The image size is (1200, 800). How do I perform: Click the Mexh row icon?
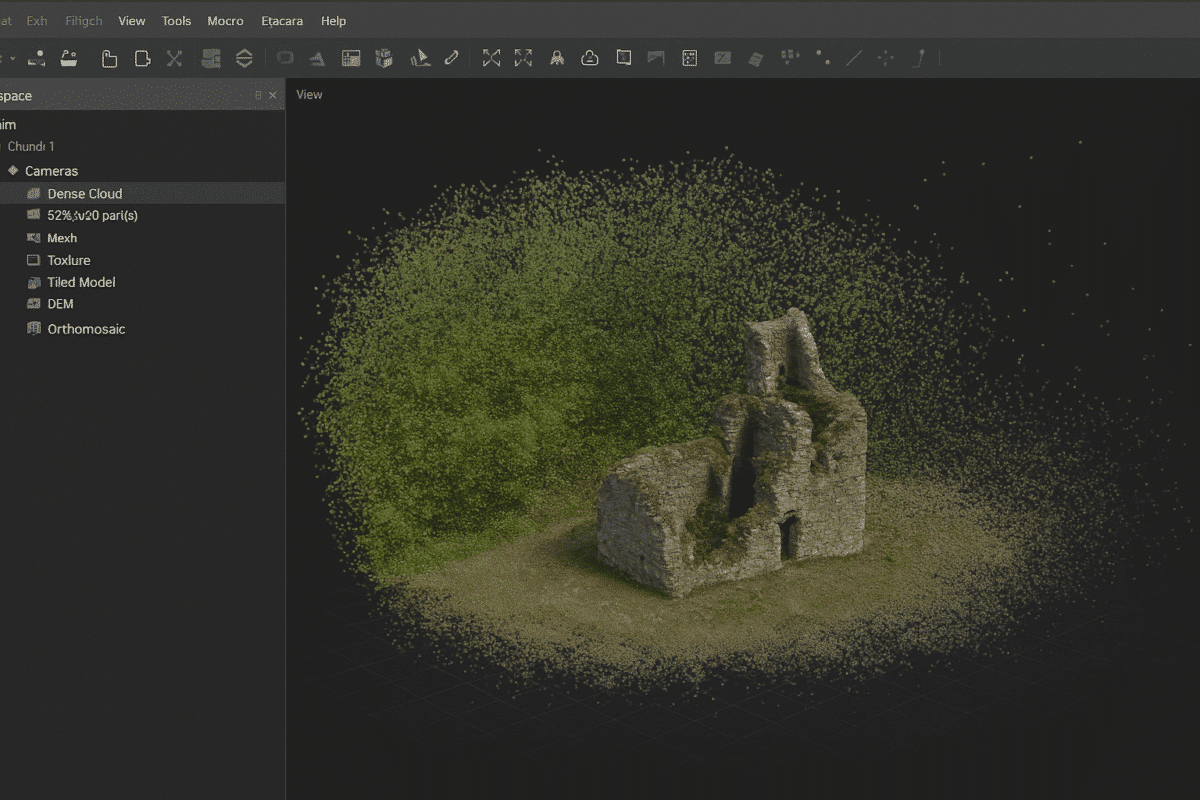tap(34, 238)
